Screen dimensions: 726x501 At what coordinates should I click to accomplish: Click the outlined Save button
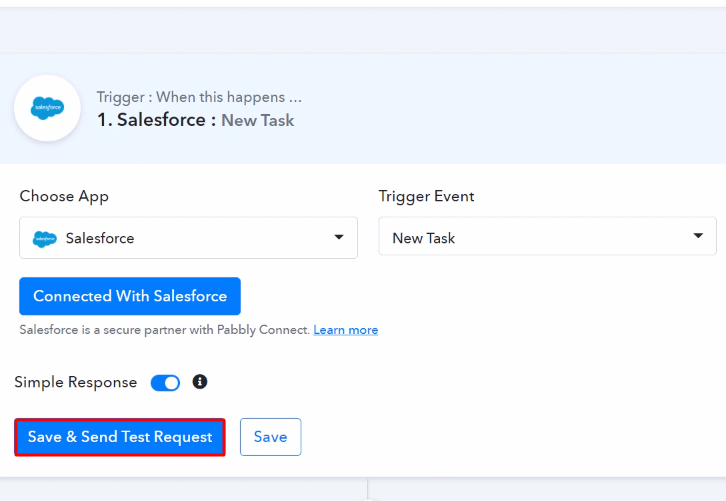pos(270,437)
